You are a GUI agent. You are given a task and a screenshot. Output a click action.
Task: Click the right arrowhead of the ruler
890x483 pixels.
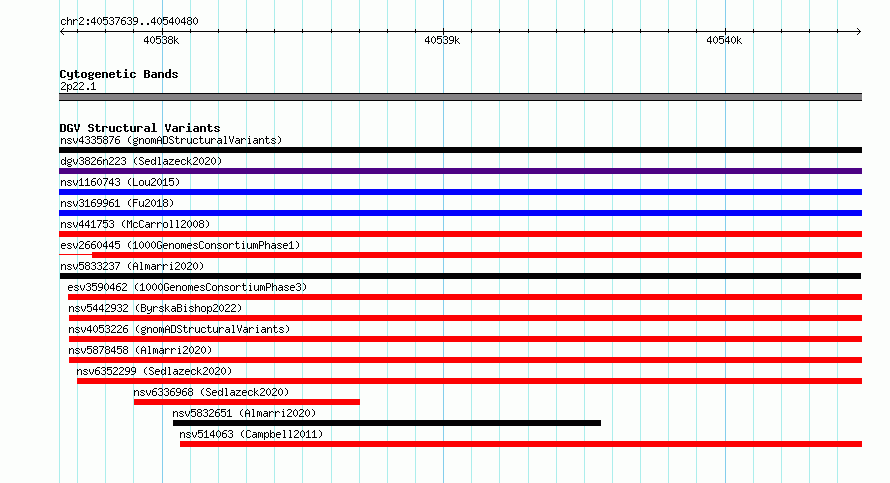(859, 32)
